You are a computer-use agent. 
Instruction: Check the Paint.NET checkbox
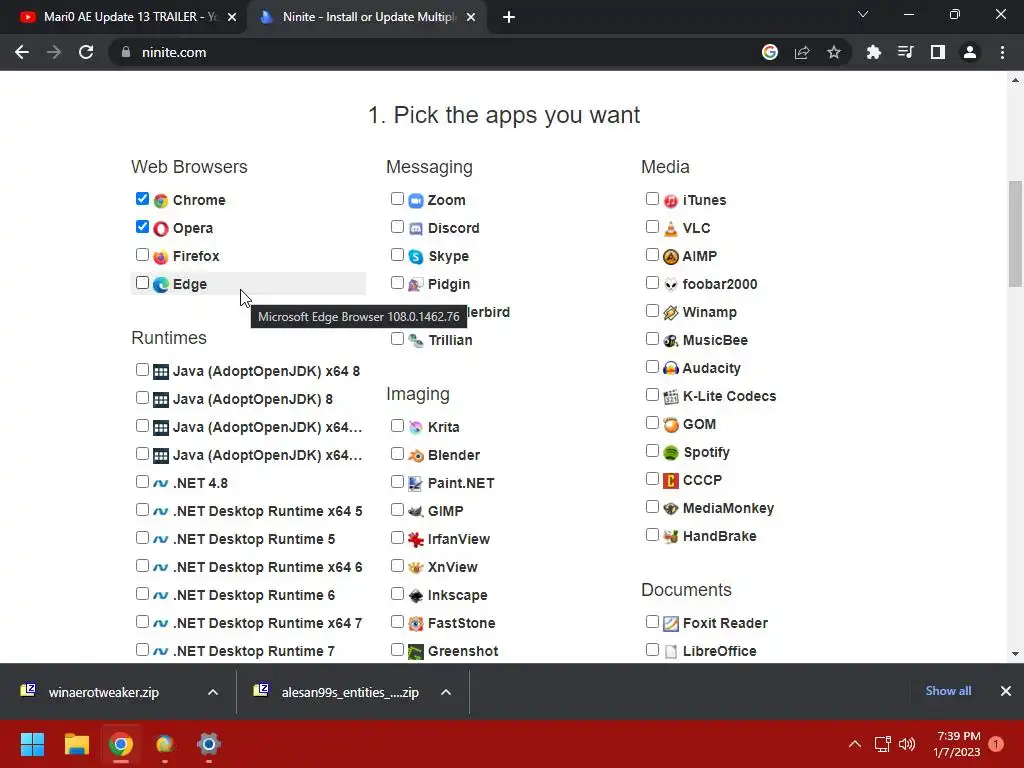pyautogui.click(x=397, y=482)
